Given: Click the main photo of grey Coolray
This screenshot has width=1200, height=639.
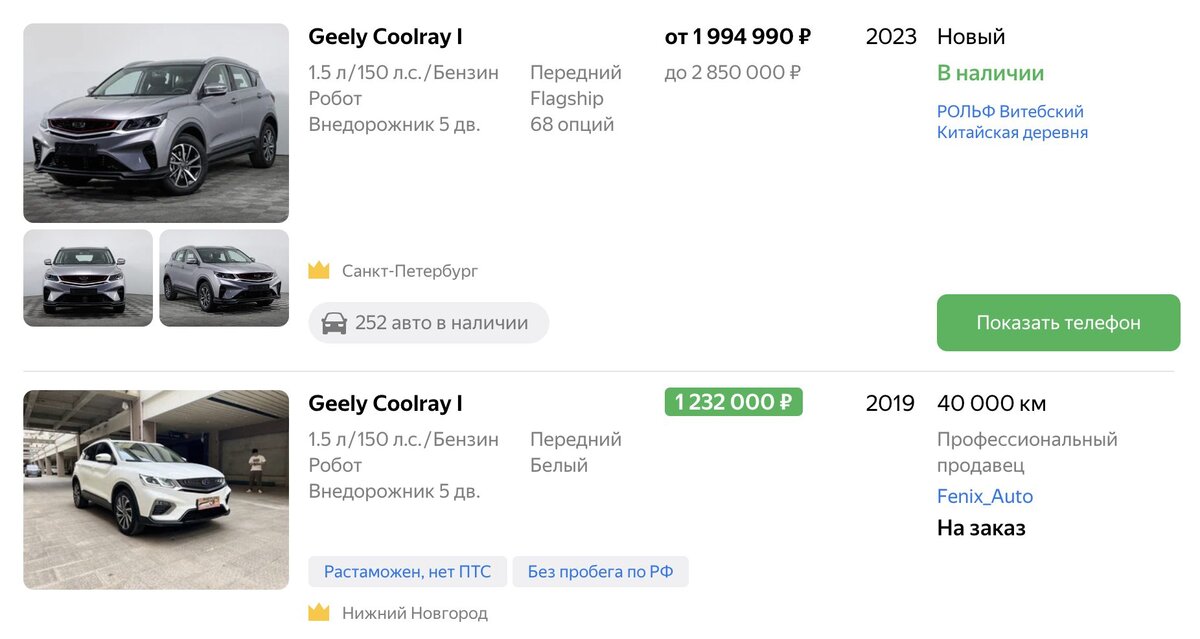Looking at the screenshot, I should (x=156, y=123).
